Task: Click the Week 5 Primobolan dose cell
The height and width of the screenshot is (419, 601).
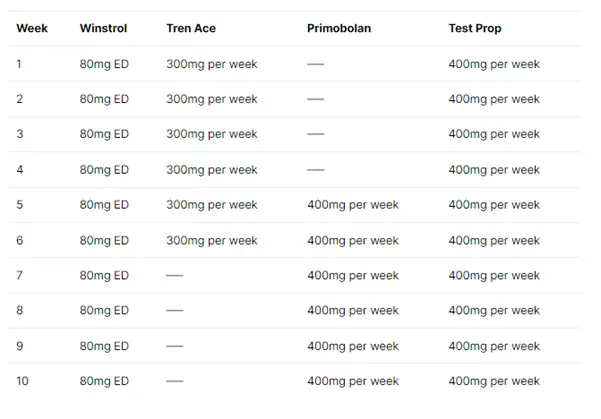Action: point(352,205)
